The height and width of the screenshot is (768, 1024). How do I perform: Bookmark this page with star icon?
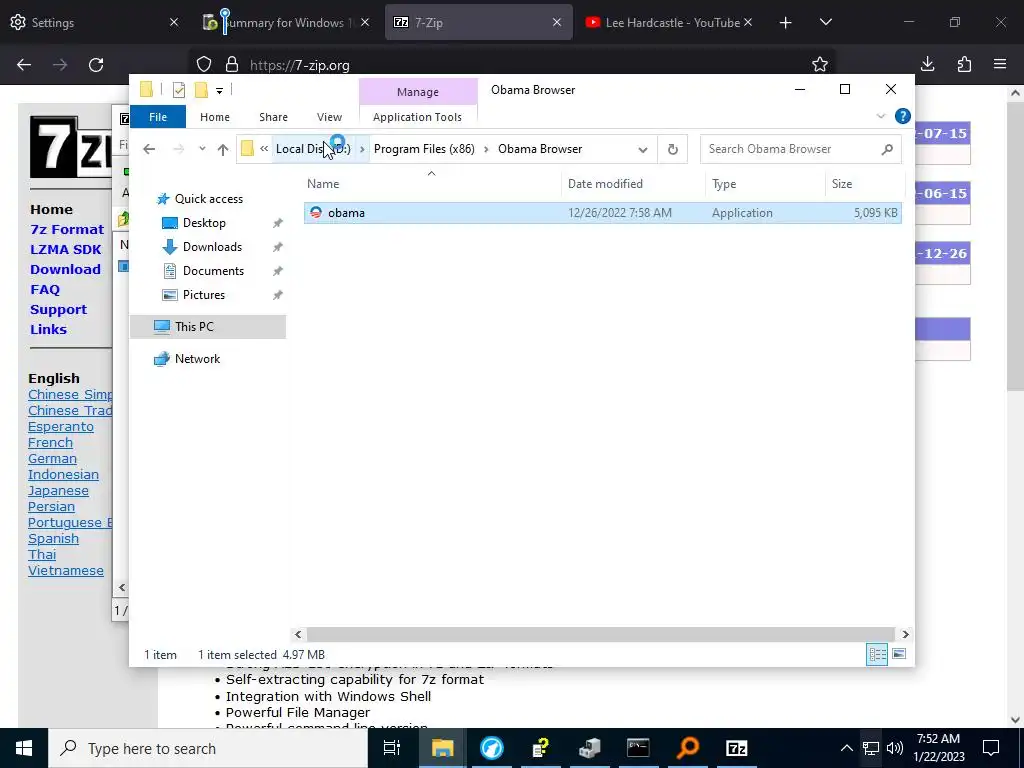click(820, 64)
